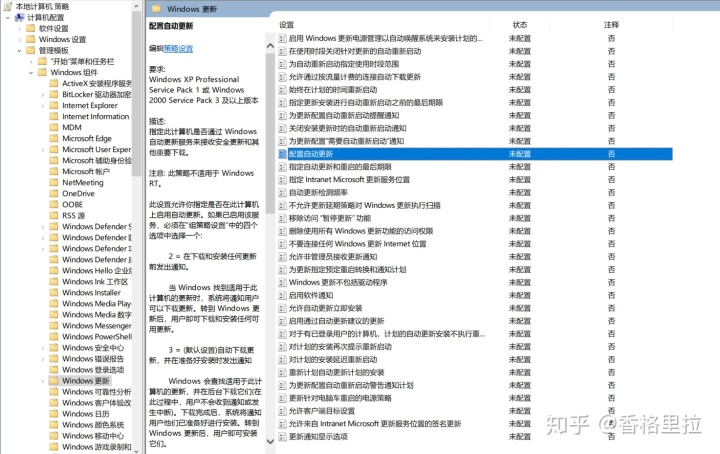Click the description pane scroll-down arrow
This screenshot has height=454, width=720.
(x=270, y=442)
